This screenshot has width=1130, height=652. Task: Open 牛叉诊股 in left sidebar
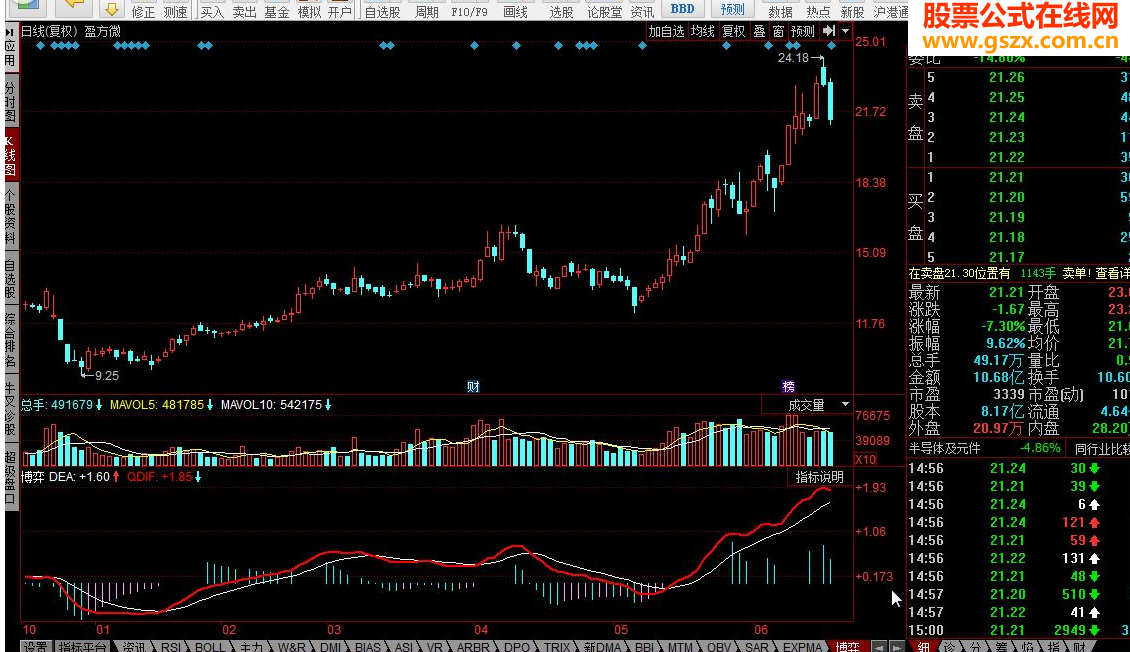pyautogui.click(x=10, y=408)
